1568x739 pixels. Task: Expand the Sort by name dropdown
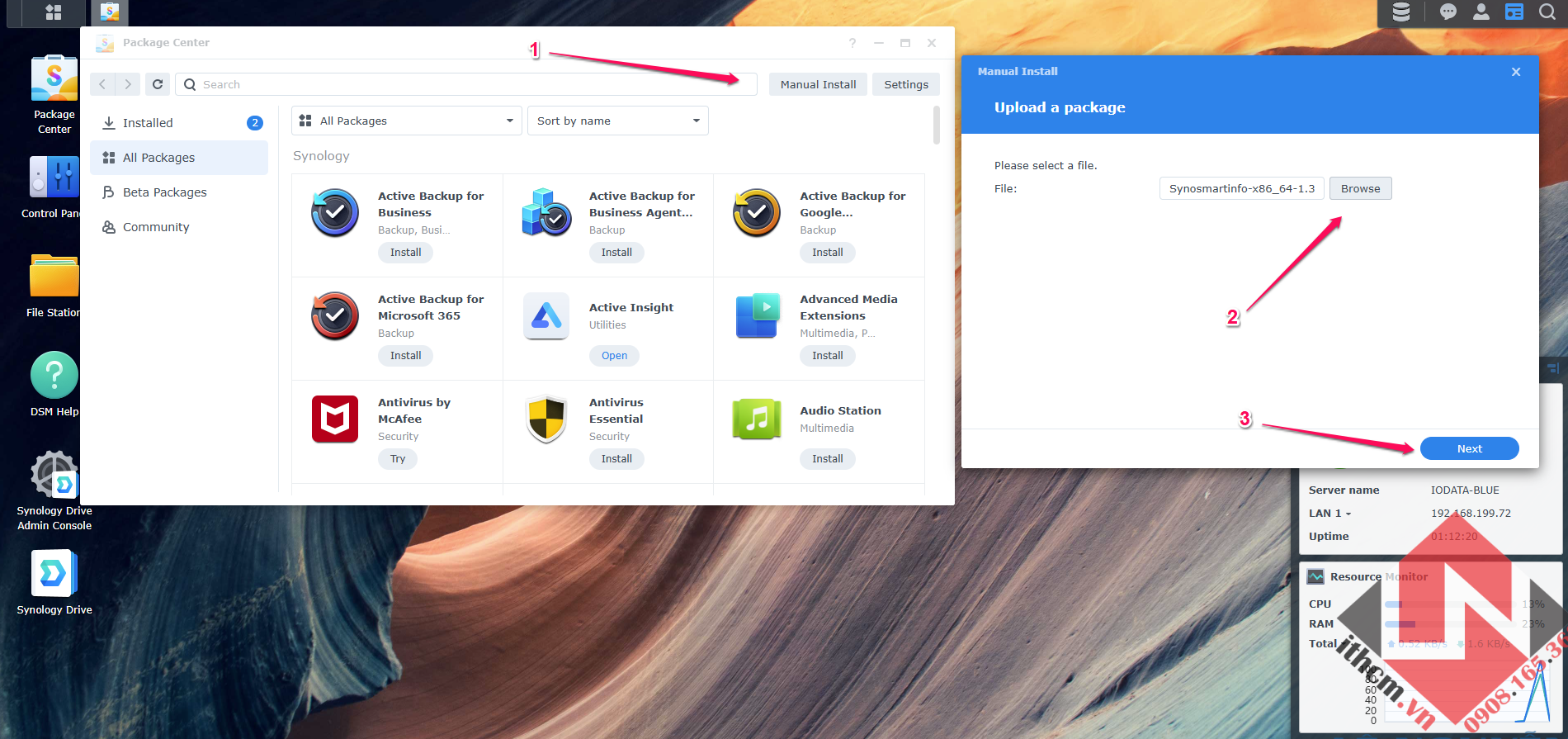pos(618,121)
